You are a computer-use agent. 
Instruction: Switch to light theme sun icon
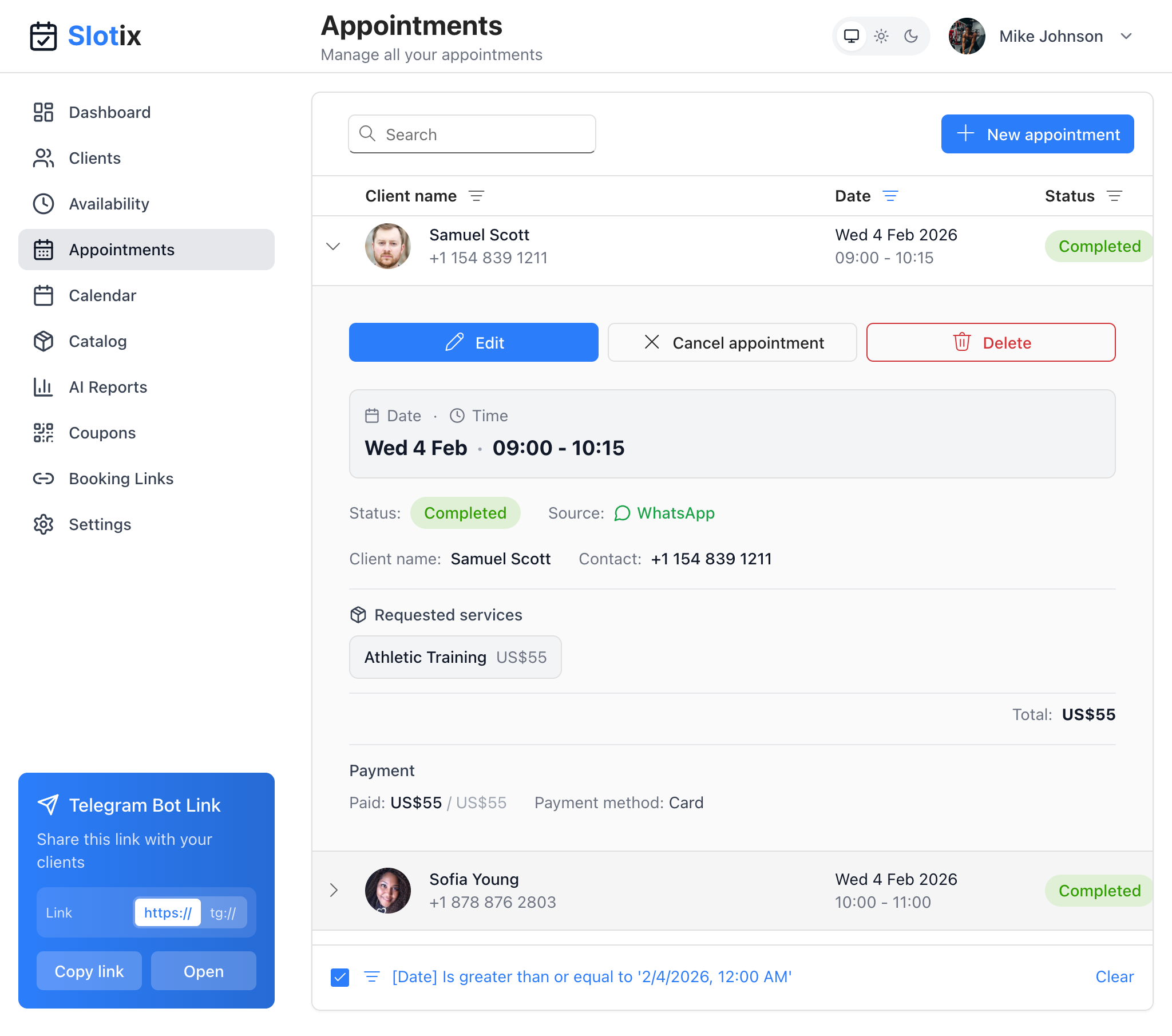(881, 36)
